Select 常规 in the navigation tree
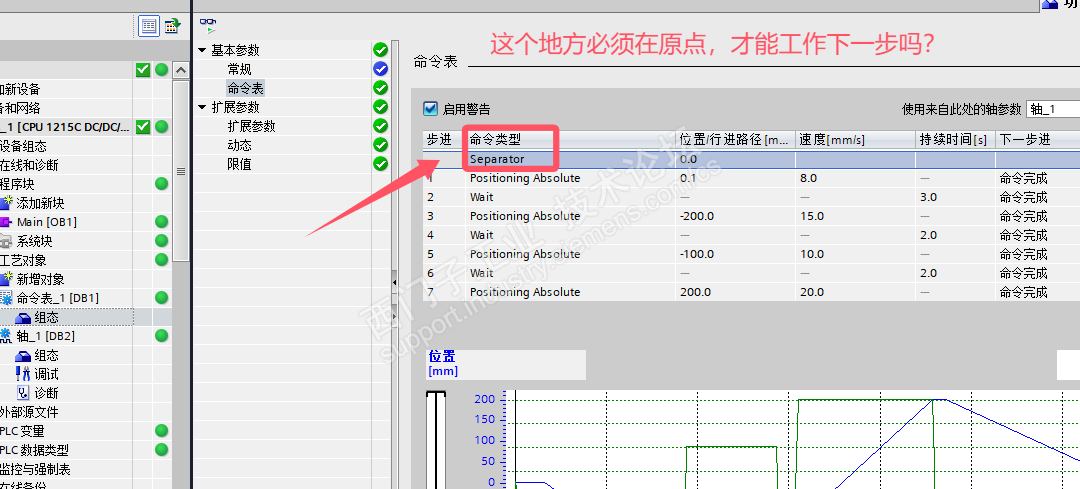This screenshot has height=489, width=1080. (x=240, y=69)
